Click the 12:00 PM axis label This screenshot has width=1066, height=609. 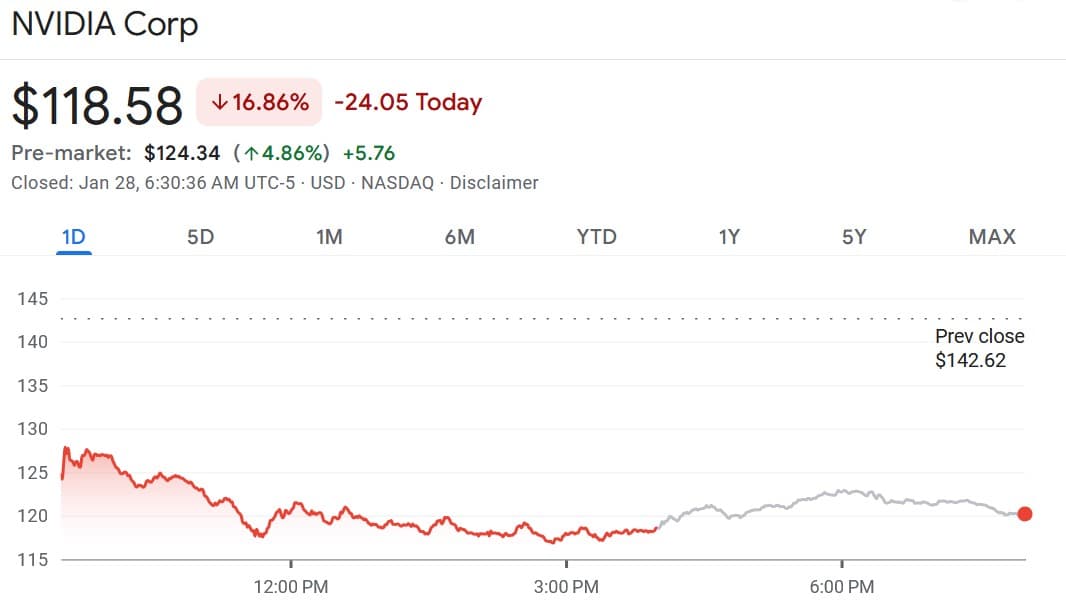click(290, 587)
